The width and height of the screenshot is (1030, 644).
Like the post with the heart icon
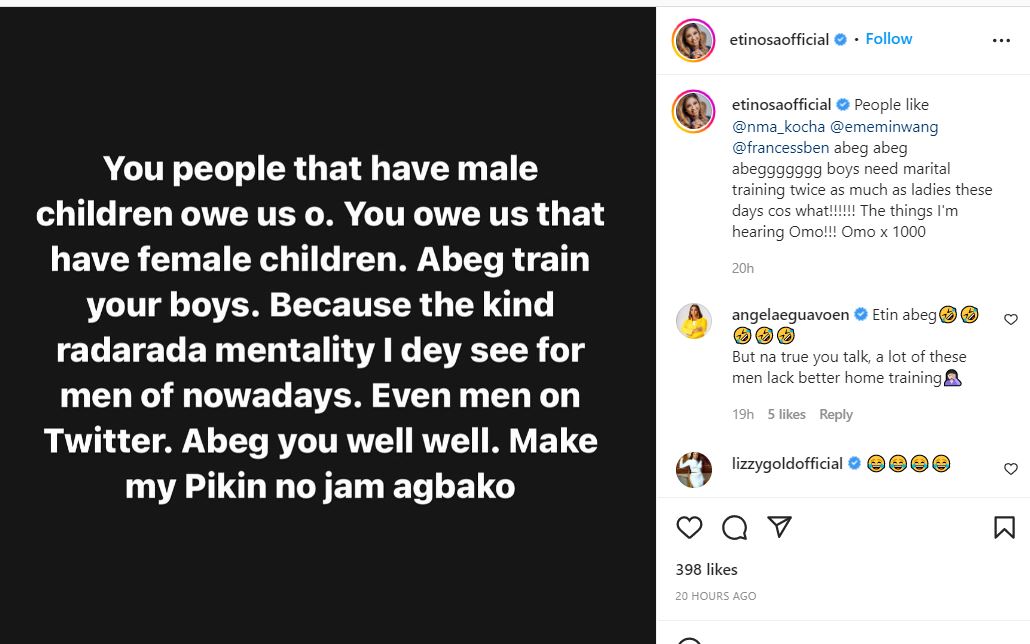click(689, 527)
